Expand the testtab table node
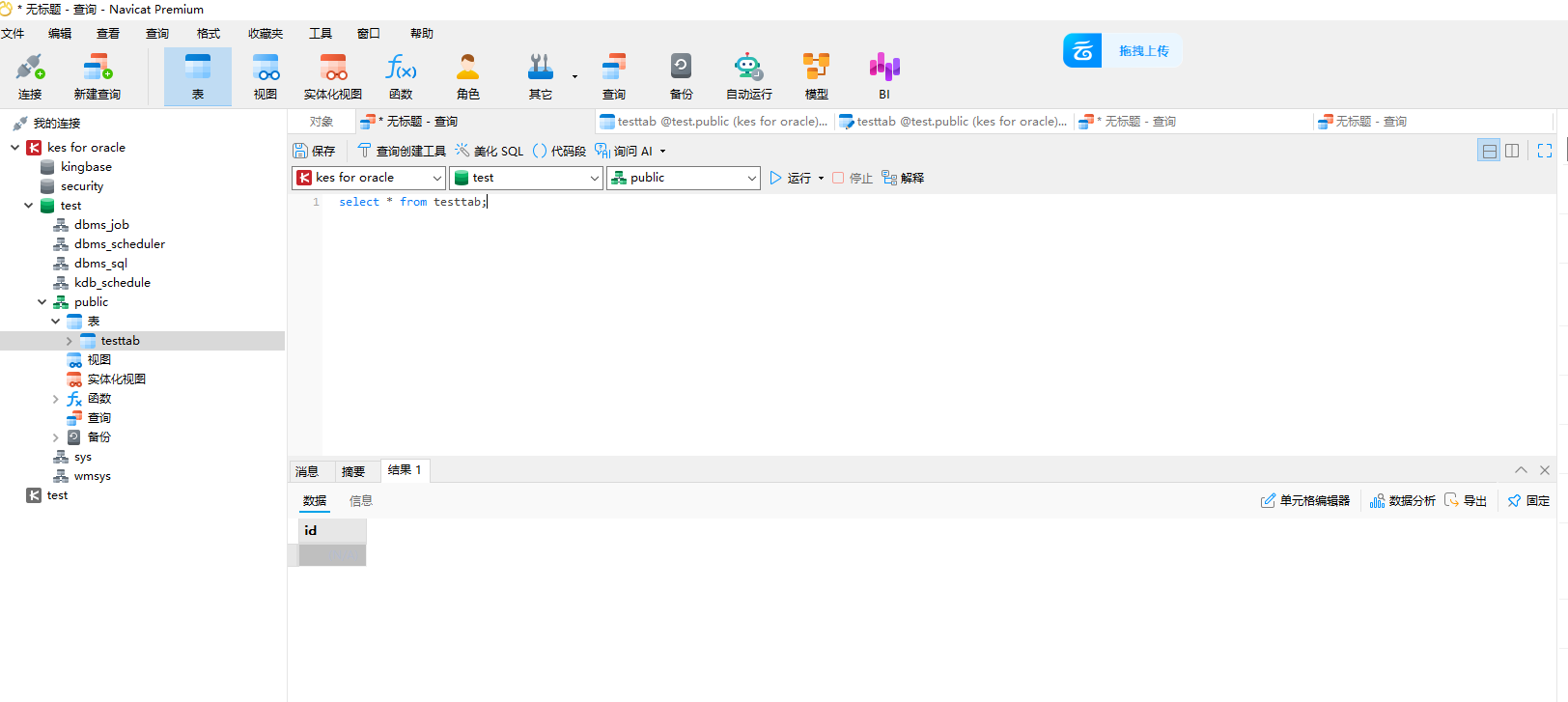The image size is (1568, 702). (69, 341)
